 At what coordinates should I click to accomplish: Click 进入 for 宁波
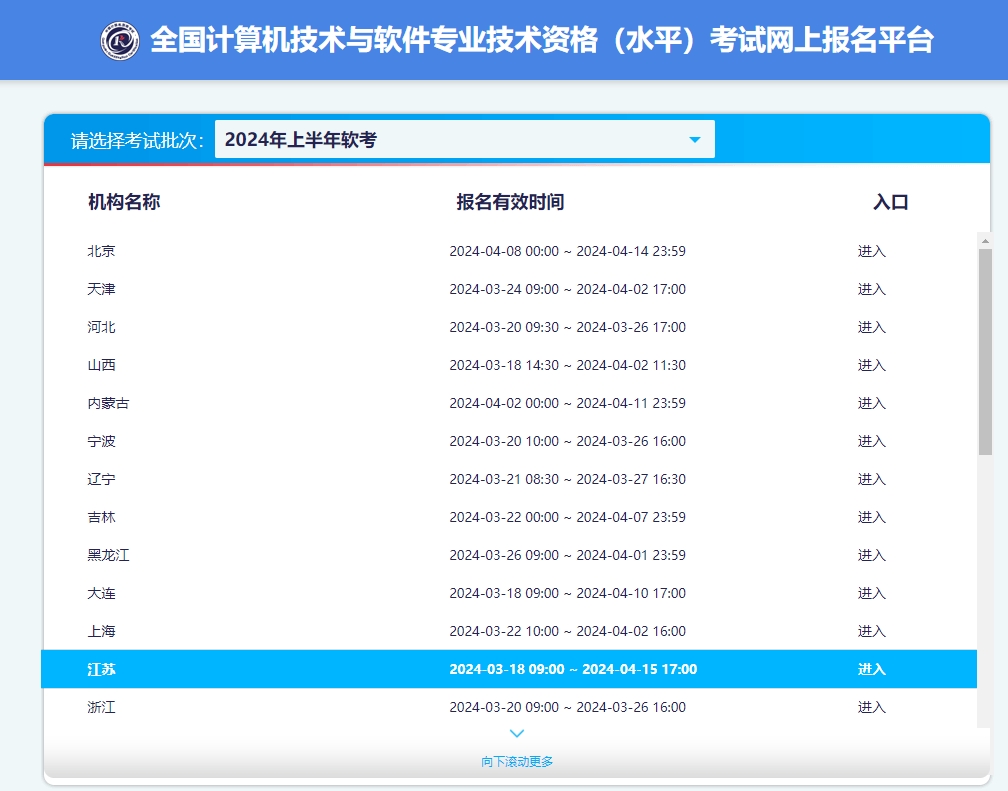(x=872, y=441)
